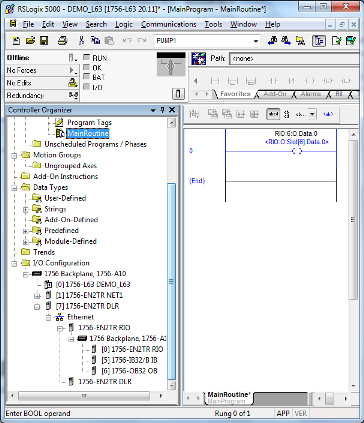Insert a Rung from instruction toolbar

[x=215, y=81]
